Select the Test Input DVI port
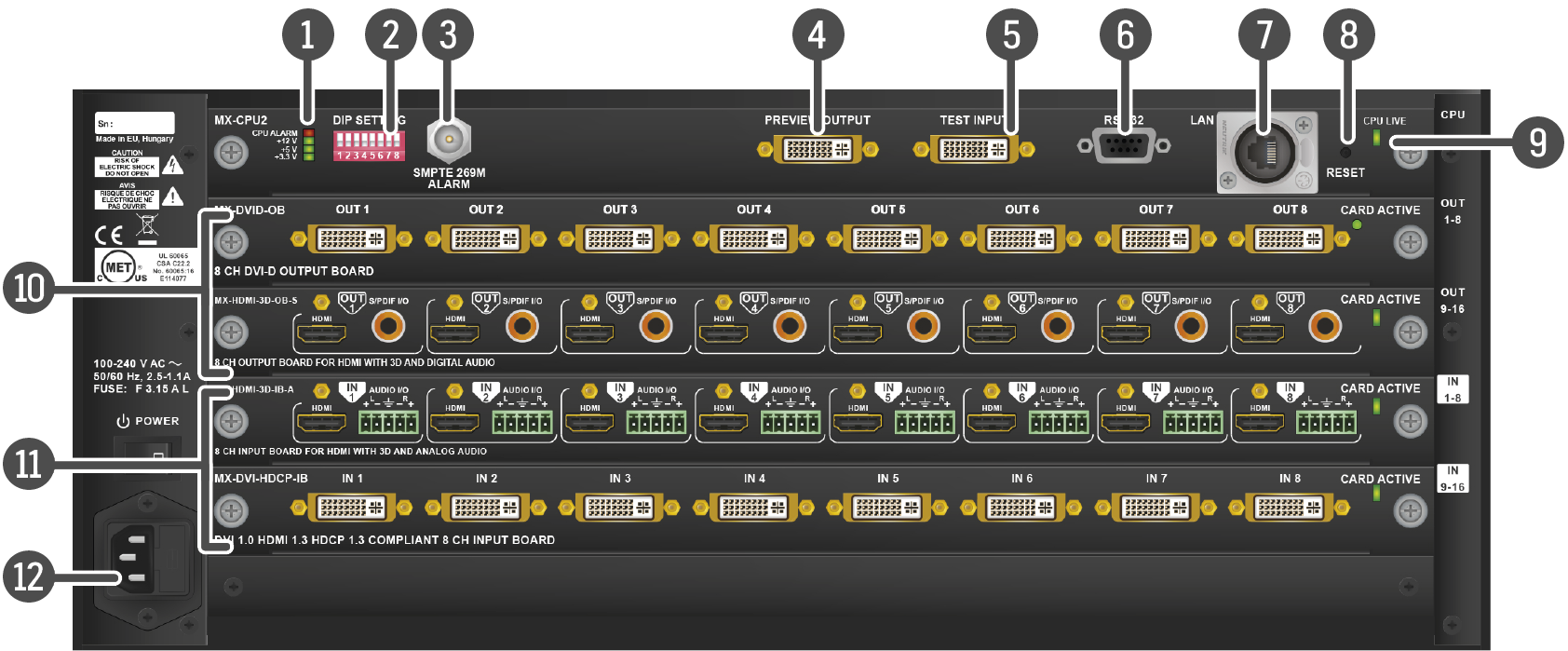This screenshot has height=651, width=1568. tap(973, 149)
